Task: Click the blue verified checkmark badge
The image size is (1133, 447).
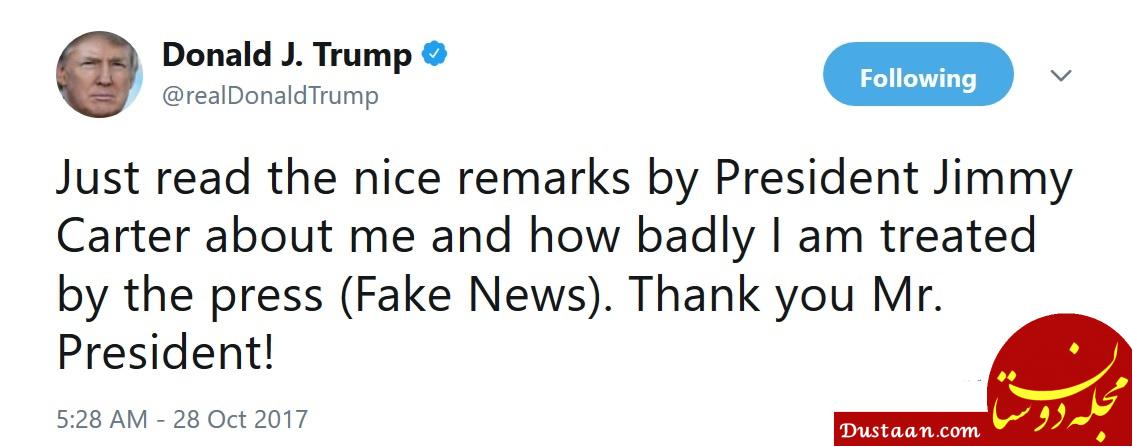Action: tap(433, 56)
